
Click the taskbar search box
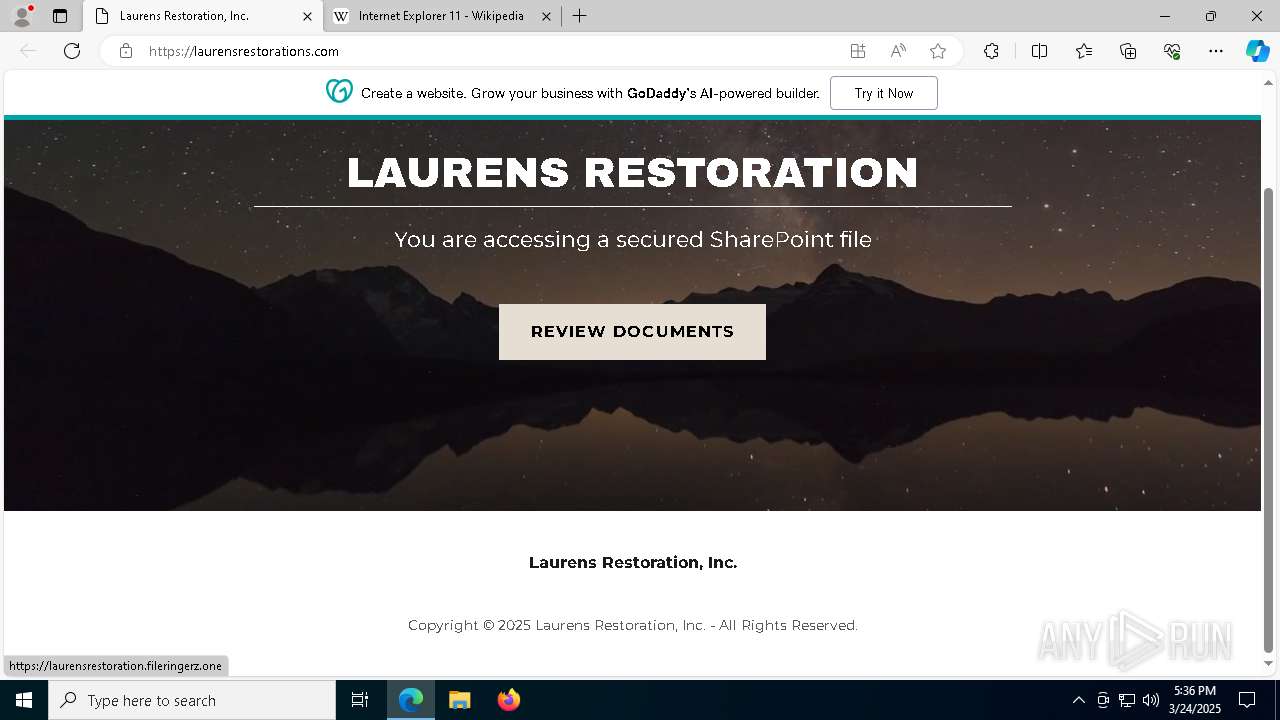[192, 700]
